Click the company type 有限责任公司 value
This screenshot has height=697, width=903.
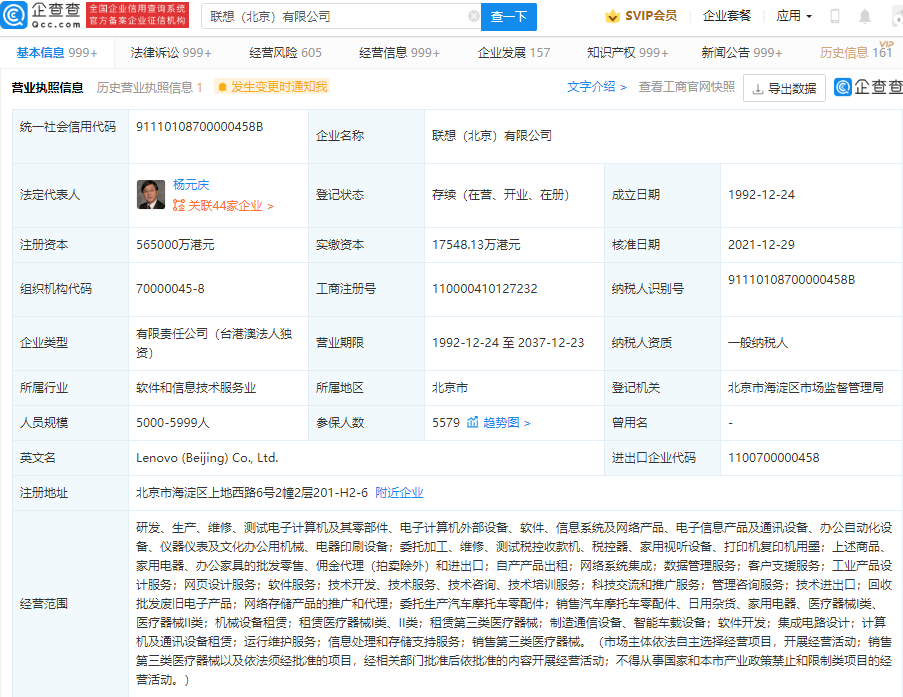pyautogui.click(x=214, y=343)
